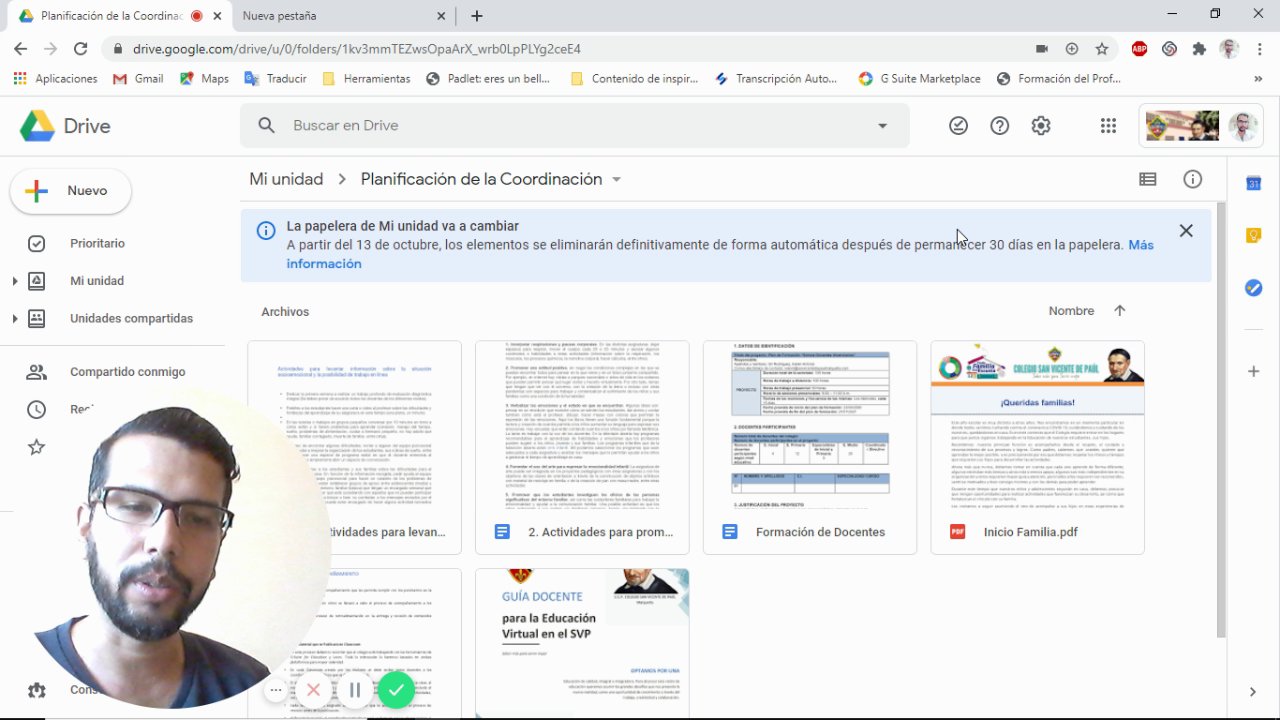Open Maps bookmark
Screen dimensions: 1280x720
pyautogui.click(x=204, y=78)
